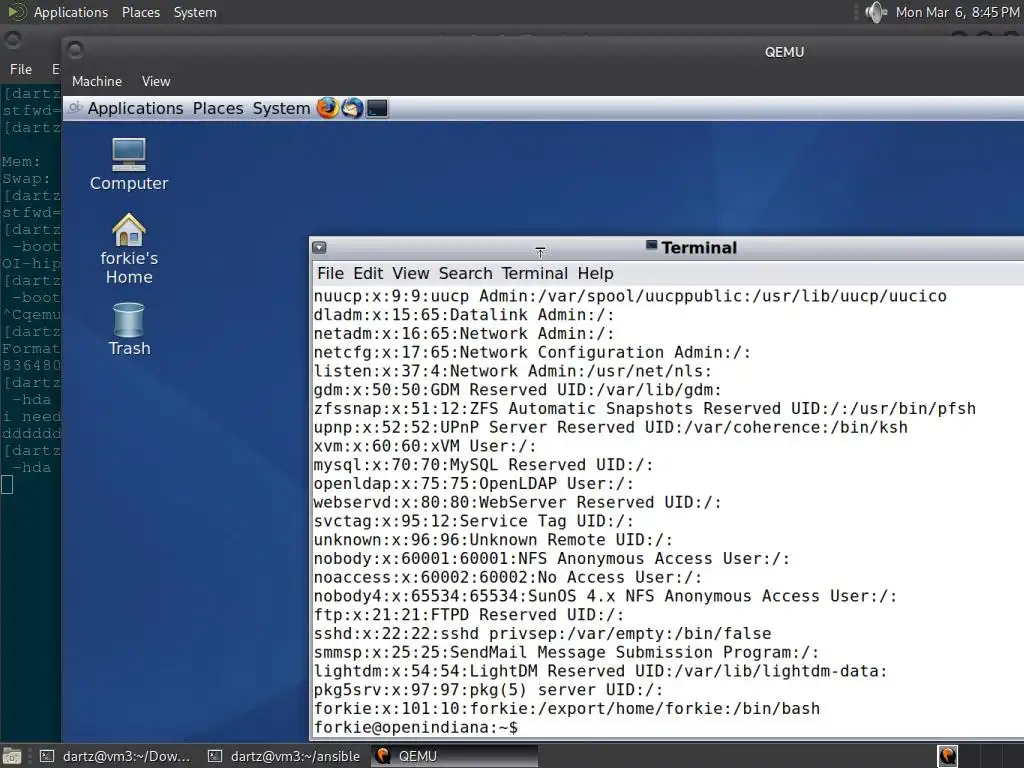The height and width of the screenshot is (768, 1024).
Task: Click the unknown:x:96:96 line
Action: 493,540
